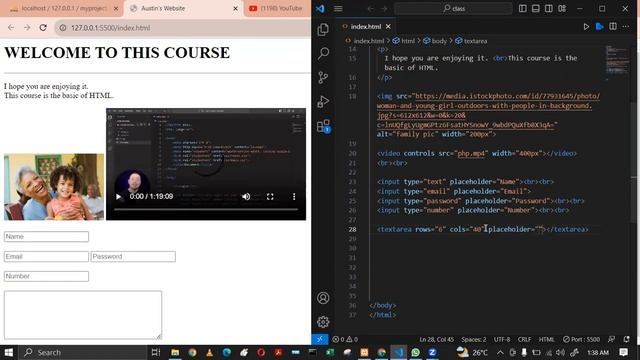This screenshot has height=360, width=640.
Task: Click the body breadcrumb item
Action: 439,41
